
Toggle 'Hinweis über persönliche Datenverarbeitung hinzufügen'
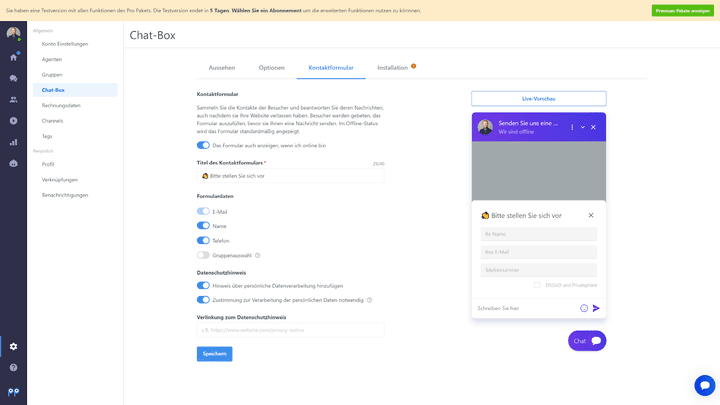tap(203, 286)
